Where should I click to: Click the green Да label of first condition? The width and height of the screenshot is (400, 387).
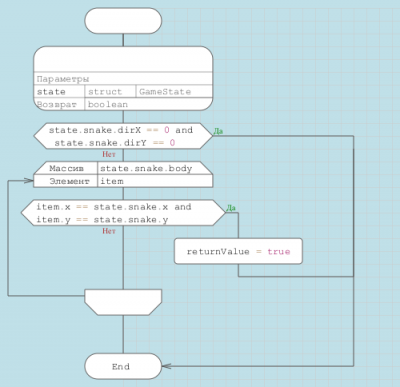(218, 131)
